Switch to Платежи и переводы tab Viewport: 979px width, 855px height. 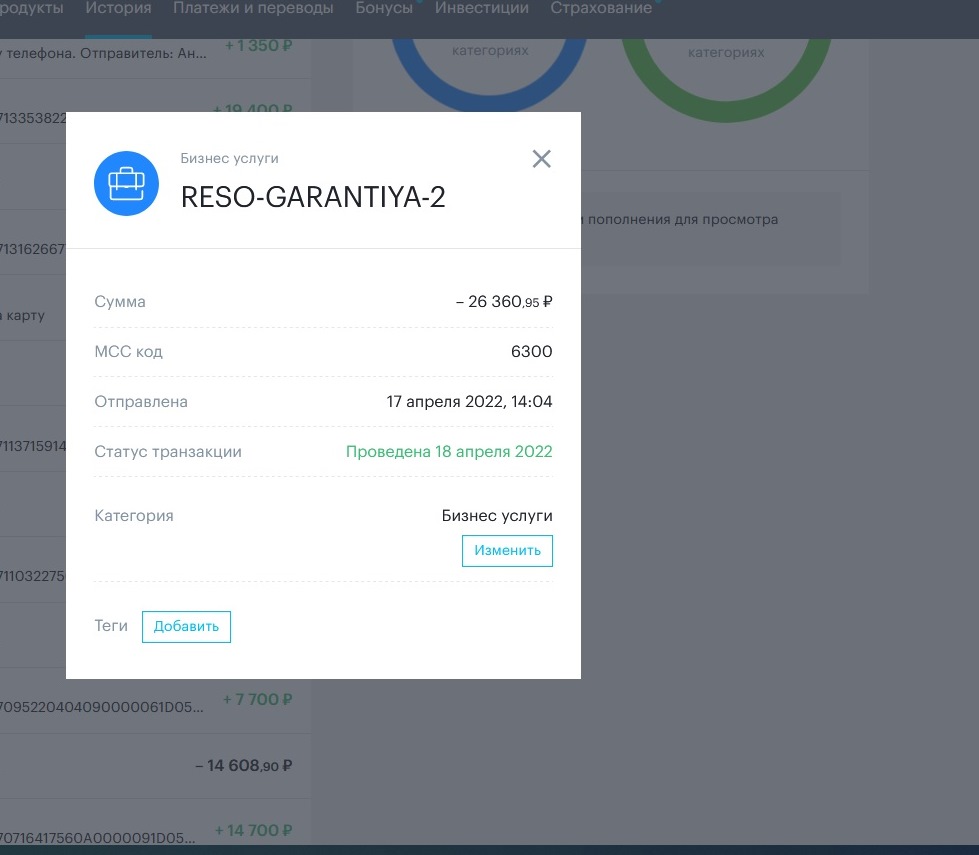pyautogui.click(x=253, y=8)
